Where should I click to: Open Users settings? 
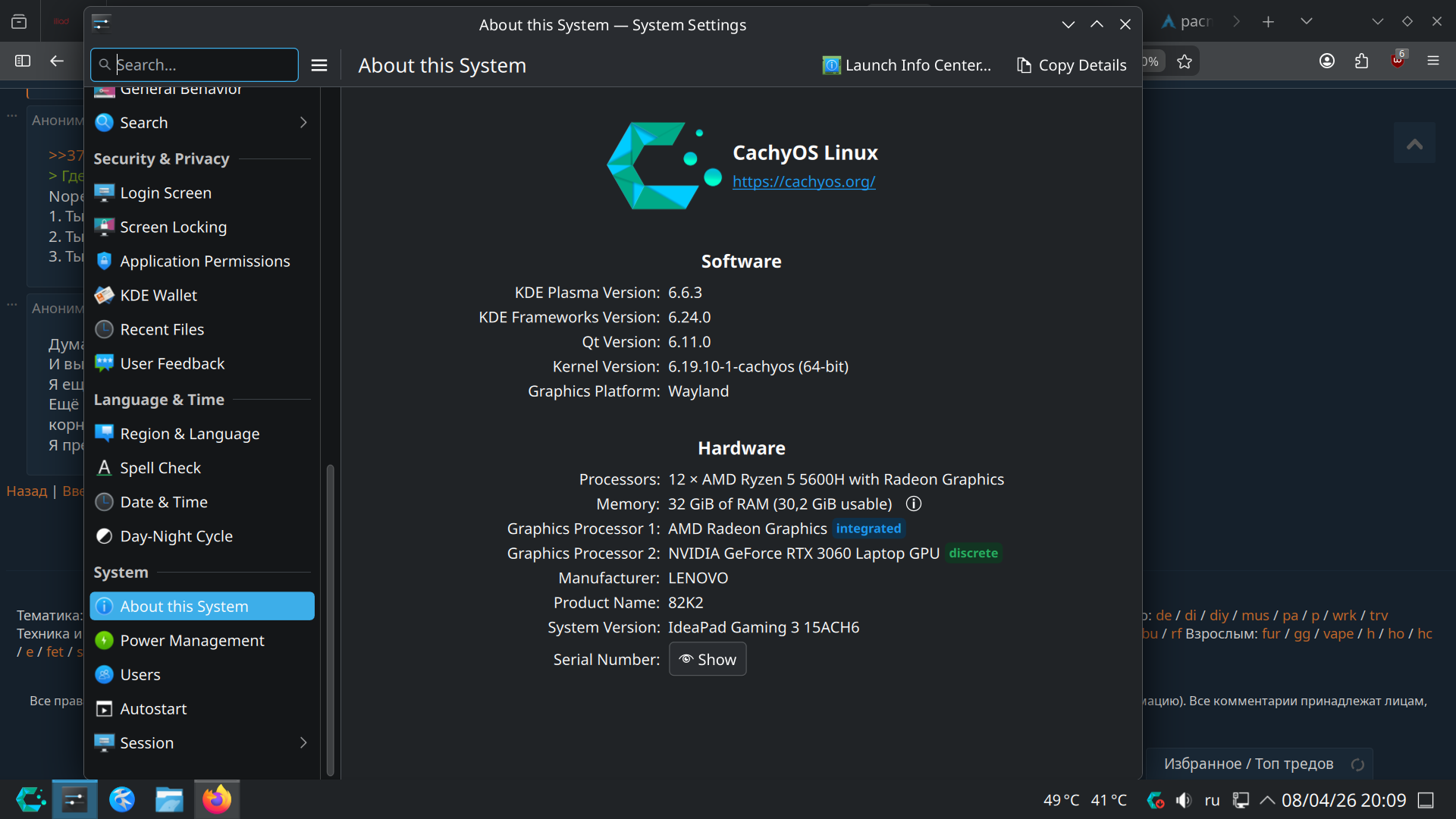(x=201, y=674)
